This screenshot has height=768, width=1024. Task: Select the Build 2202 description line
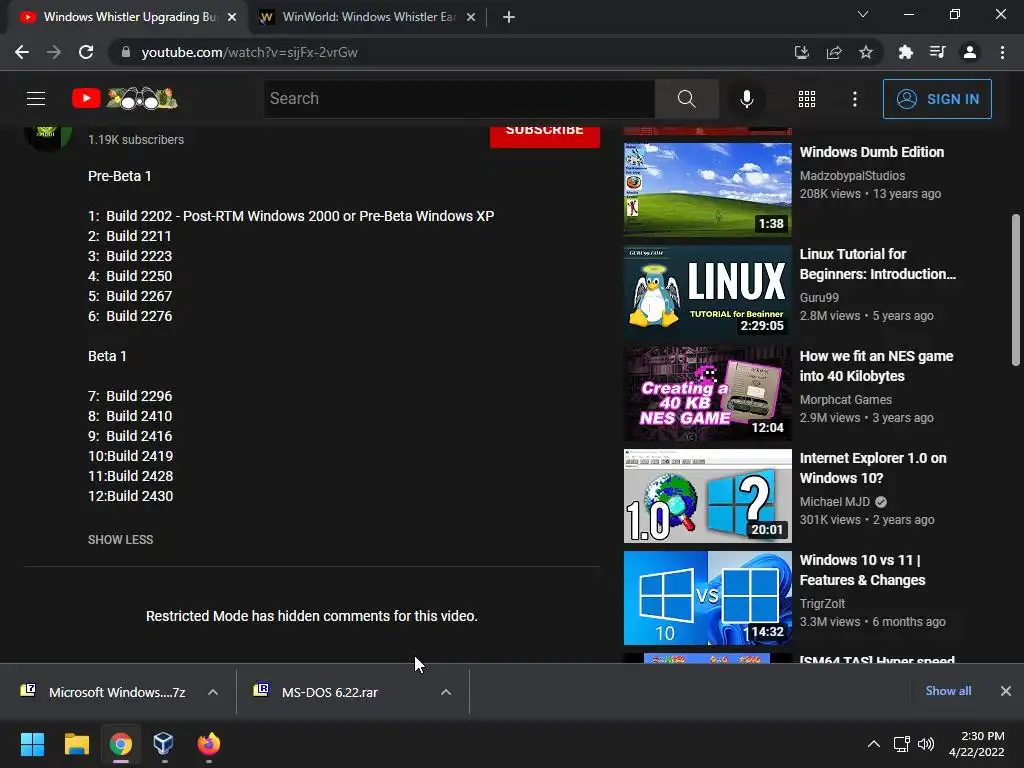[291, 216]
